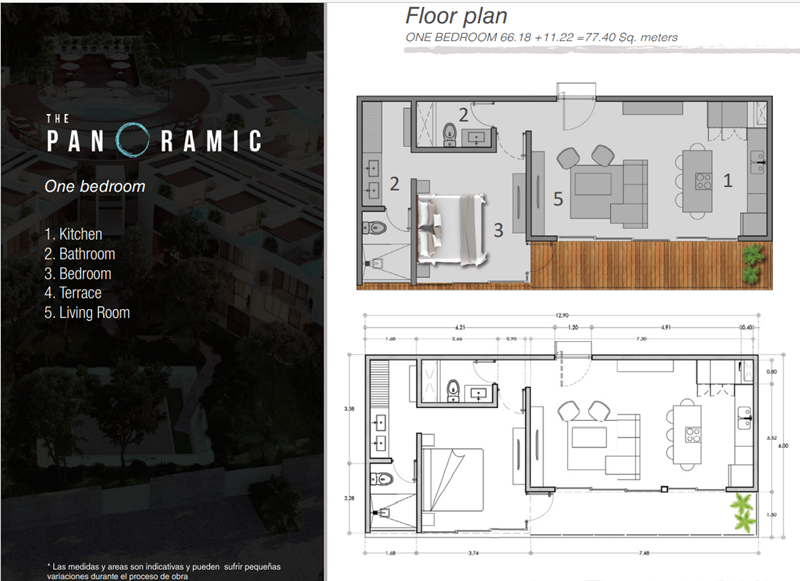Click the small "THE" text above the logo
Image resolution: width=800 pixels, height=581 pixels.
(58, 119)
